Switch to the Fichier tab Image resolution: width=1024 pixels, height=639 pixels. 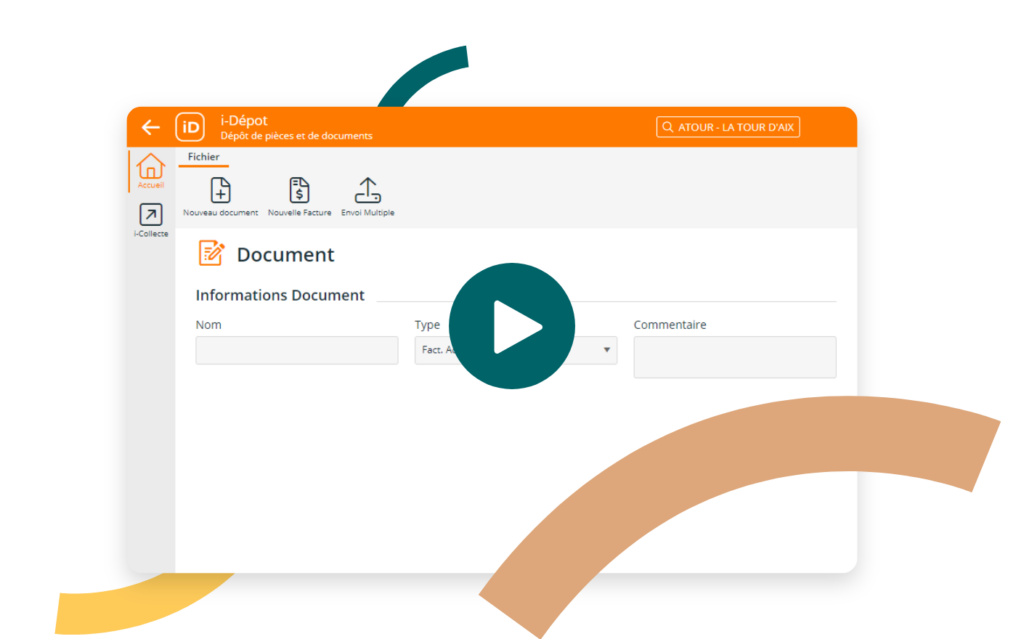tap(204, 157)
